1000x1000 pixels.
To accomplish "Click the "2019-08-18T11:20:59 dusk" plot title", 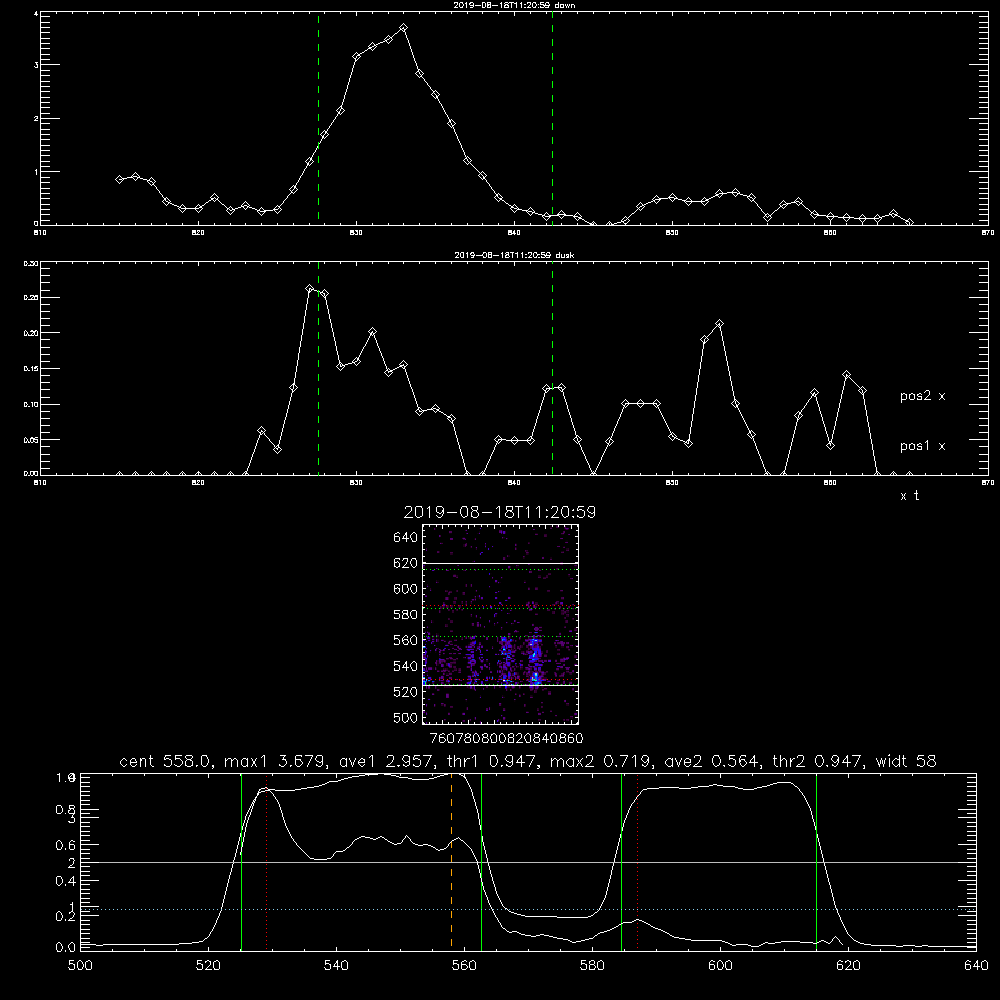I will 514,255.
